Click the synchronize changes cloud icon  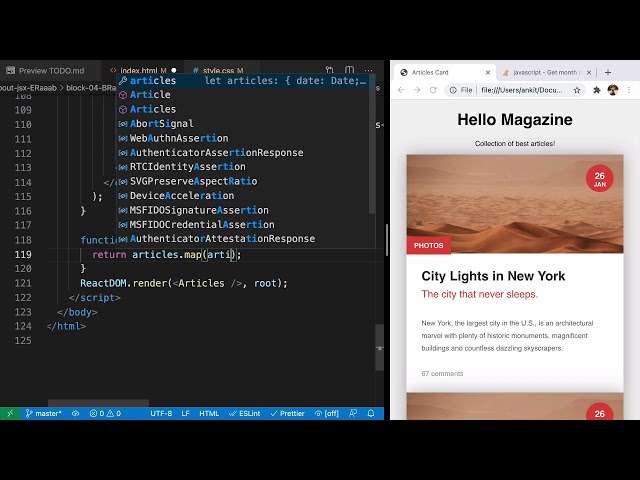click(76, 413)
